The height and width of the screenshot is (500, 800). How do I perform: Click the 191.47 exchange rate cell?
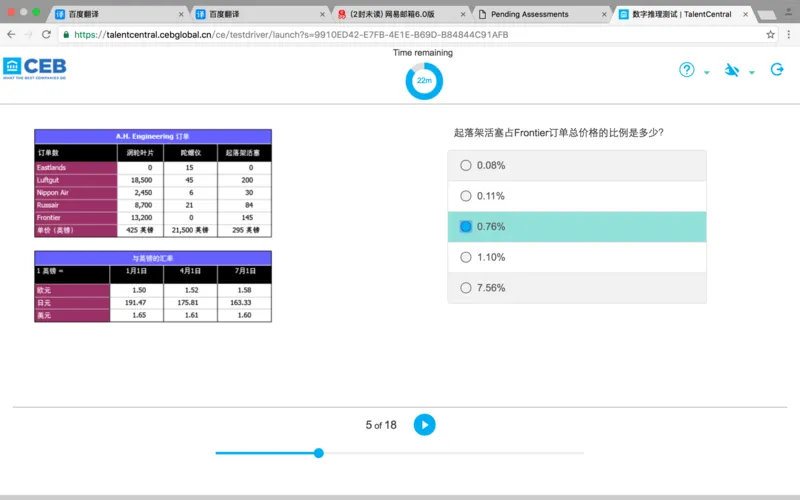136,303
